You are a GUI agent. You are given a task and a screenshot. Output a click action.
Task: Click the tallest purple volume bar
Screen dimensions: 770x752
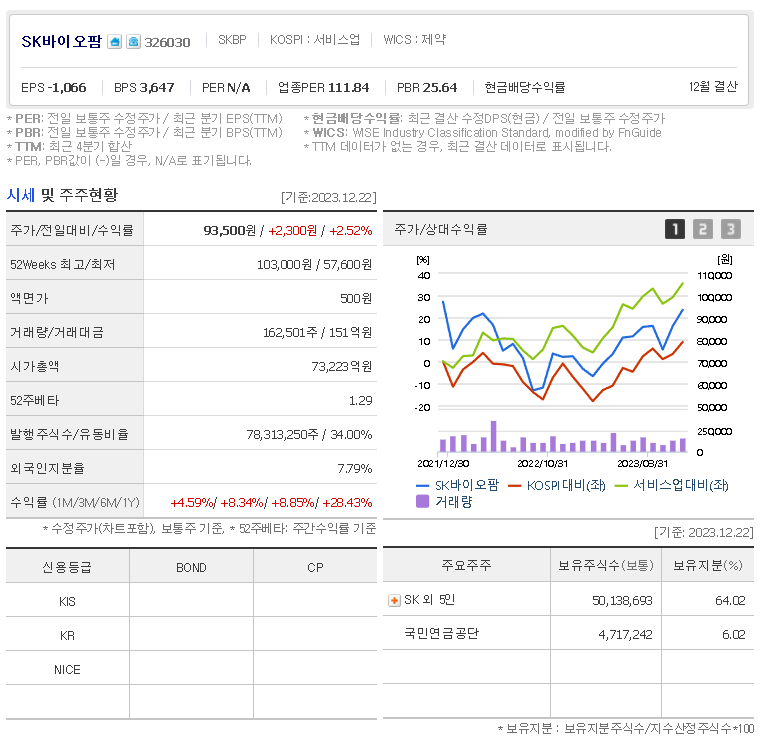[x=494, y=436]
